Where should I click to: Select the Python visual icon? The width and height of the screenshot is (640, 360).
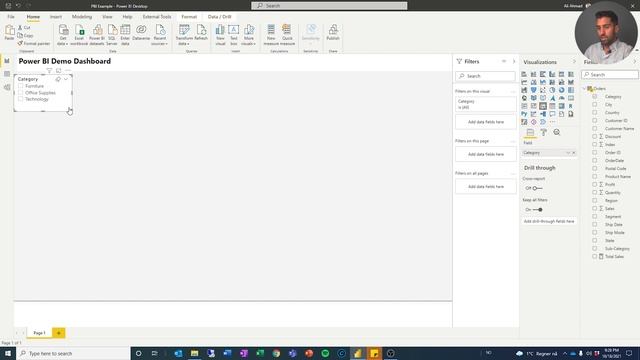[524, 114]
